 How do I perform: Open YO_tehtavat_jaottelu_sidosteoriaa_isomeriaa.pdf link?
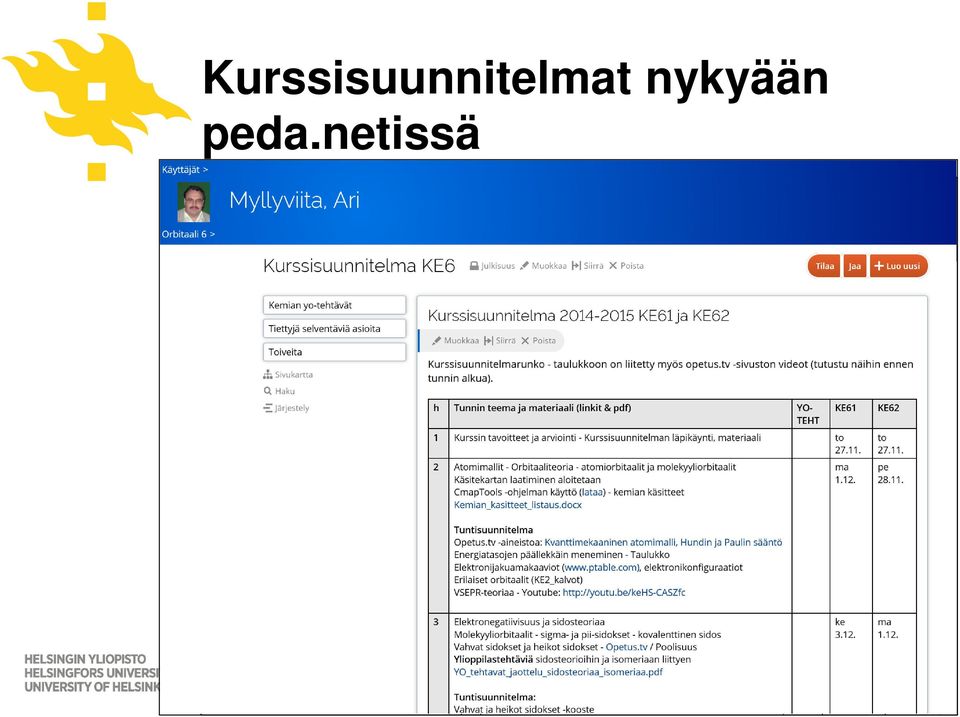(558, 672)
